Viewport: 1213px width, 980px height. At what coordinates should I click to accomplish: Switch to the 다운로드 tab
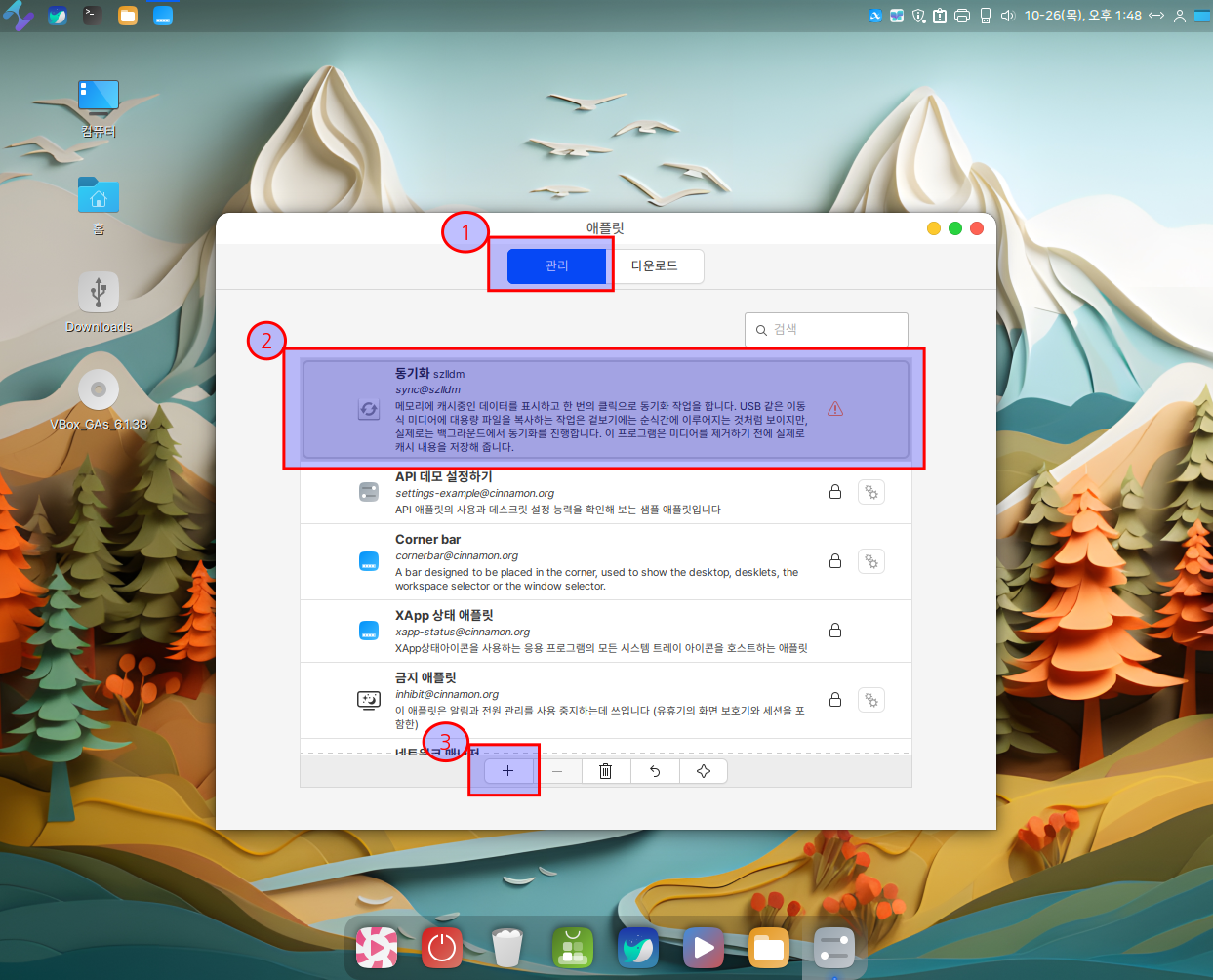pyautogui.click(x=654, y=265)
